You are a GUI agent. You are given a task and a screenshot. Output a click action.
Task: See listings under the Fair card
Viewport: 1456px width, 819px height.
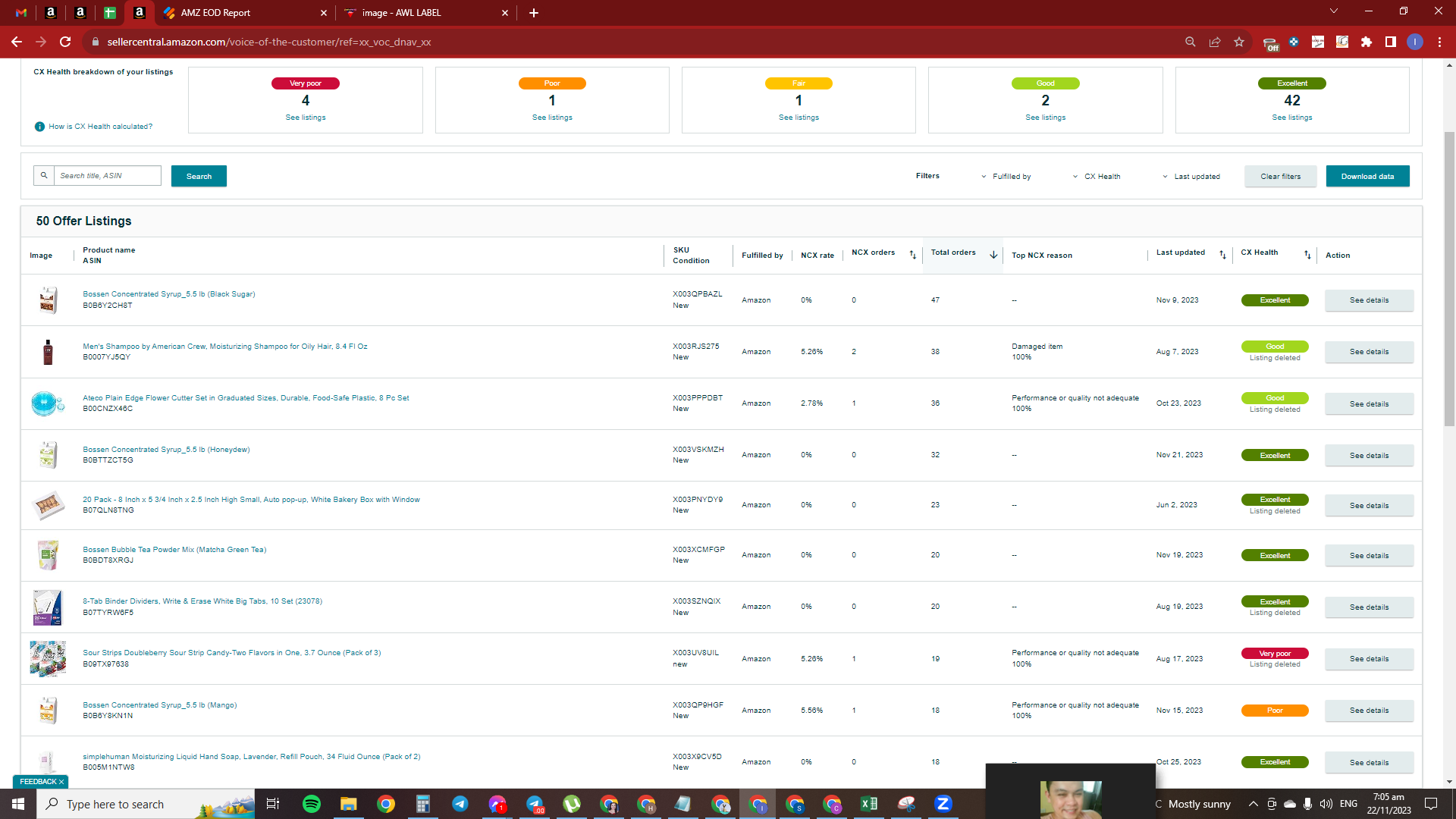[799, 118]
